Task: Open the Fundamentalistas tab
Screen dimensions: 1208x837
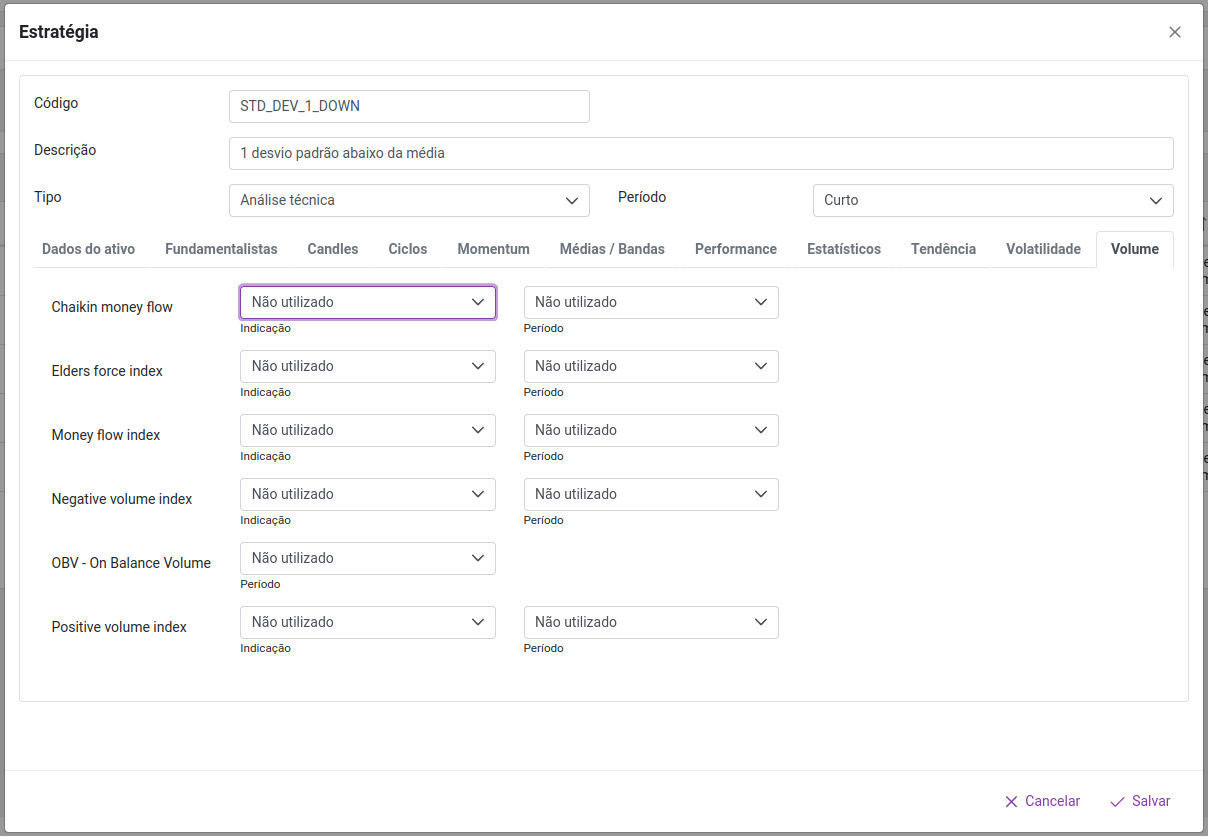Action: tap(221, 249)
